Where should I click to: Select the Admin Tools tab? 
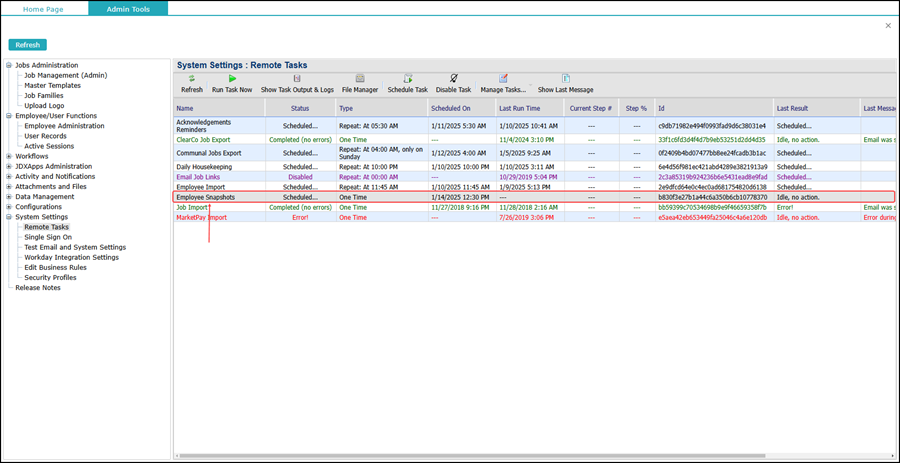pos(127,8)
